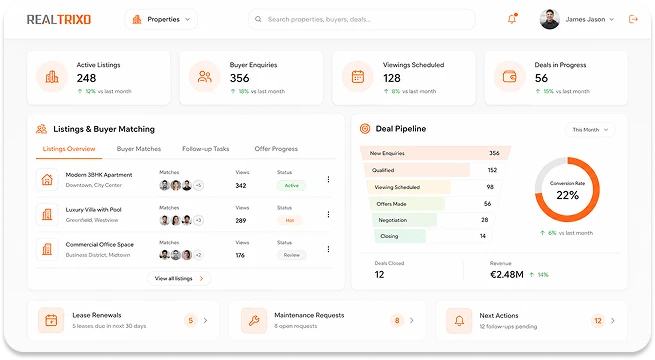Screen dimensions: 655x360
Task: Open Luxury Villa with Pool listing title
Action: point(94,210)
